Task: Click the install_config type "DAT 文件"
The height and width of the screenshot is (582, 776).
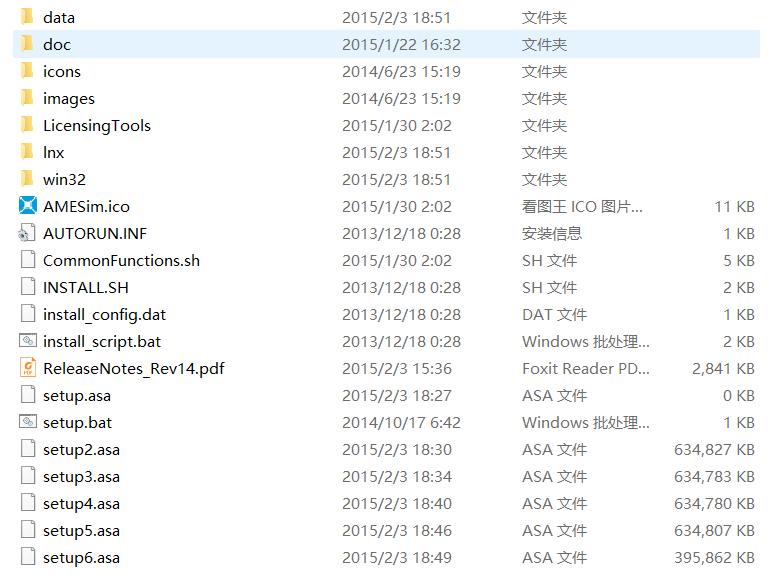Action: point(554,315)
